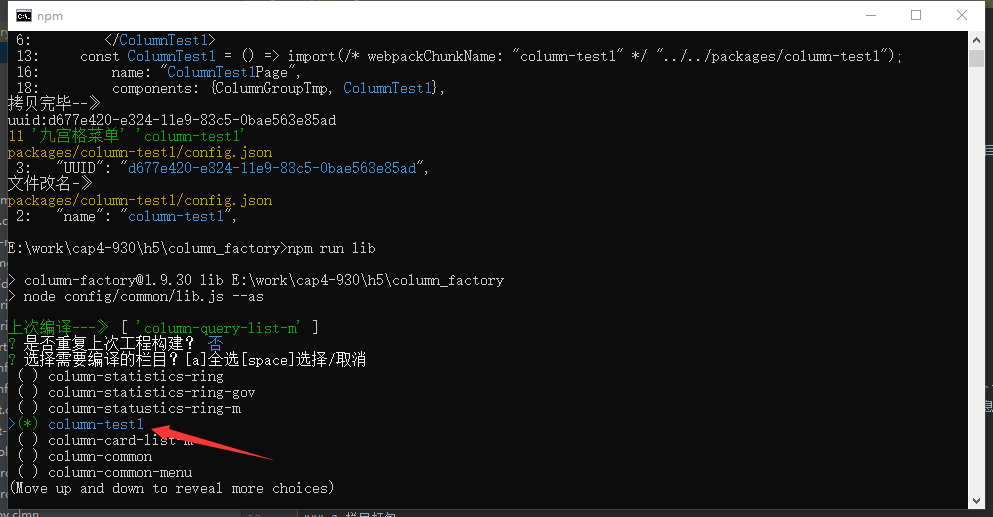Click the green question mark before 选择需要编译的栏目
The width and height of the screenshot is (993, 517).
12,360
